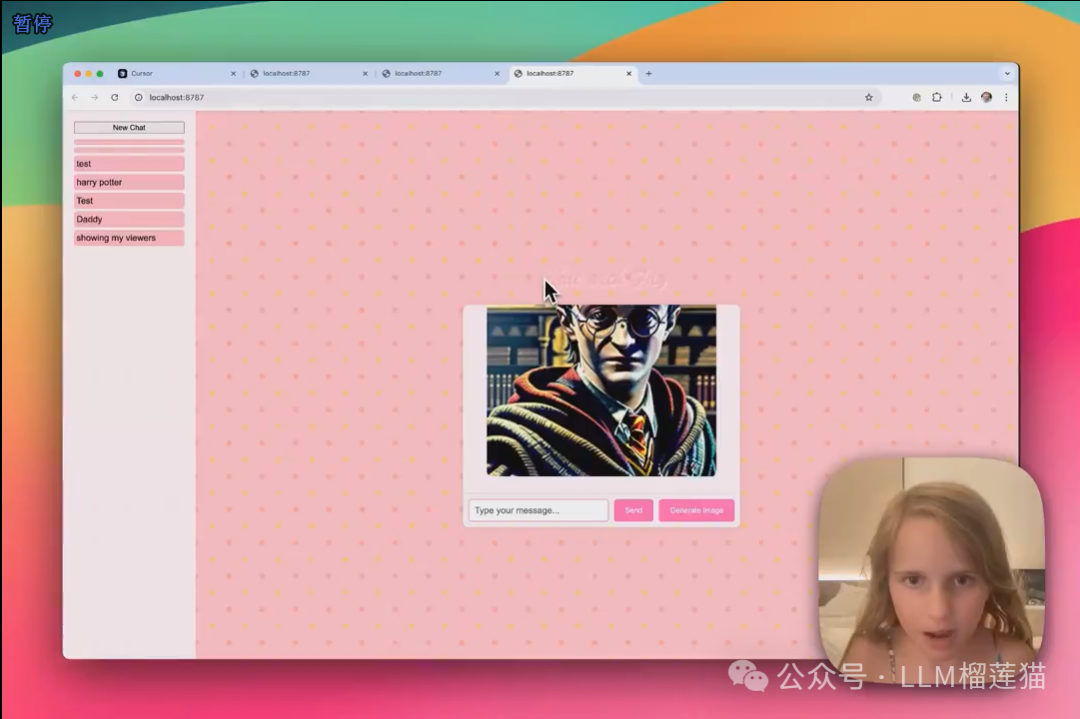This screenshot has width=1080, height=719.
Task: Click the New Chat button
Action: 129,128
